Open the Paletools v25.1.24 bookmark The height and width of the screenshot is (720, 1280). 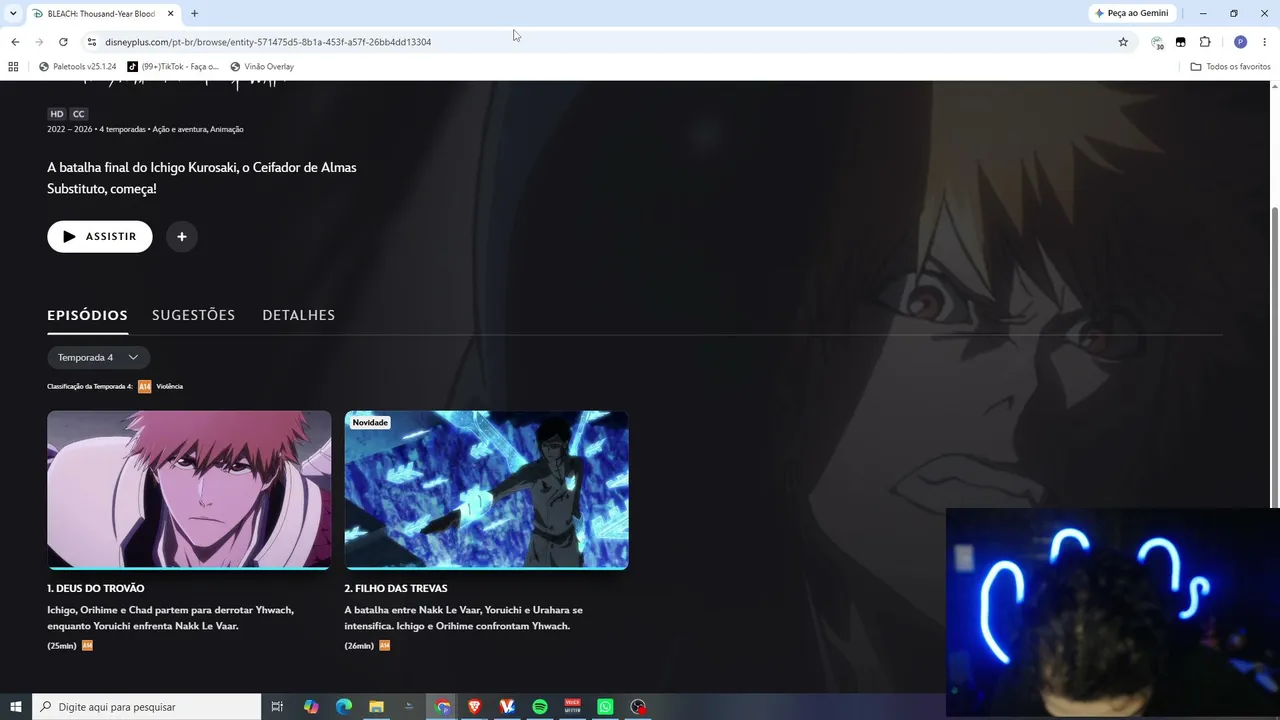tap(78, 67)
